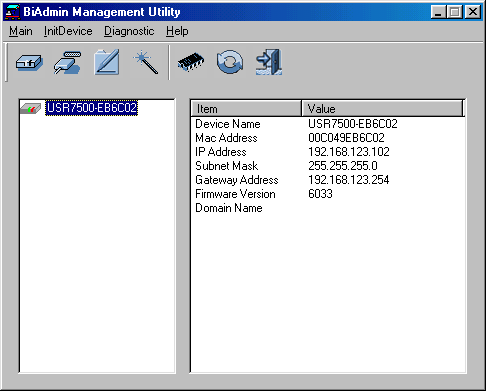This screenshot has width=486, height=391.
Task: Select the IP Address row label
Action: 221,152
